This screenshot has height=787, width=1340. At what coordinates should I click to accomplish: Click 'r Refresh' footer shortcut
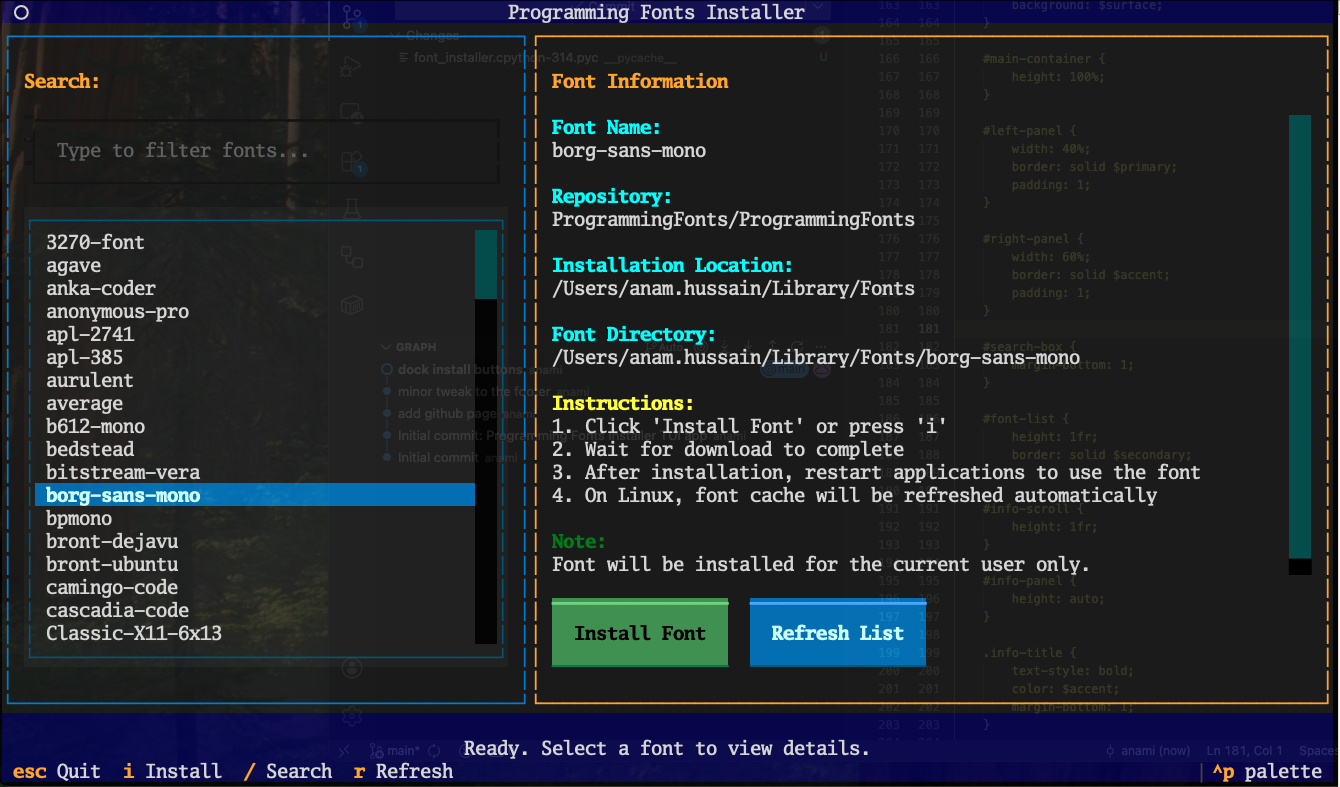coord(403,771)
